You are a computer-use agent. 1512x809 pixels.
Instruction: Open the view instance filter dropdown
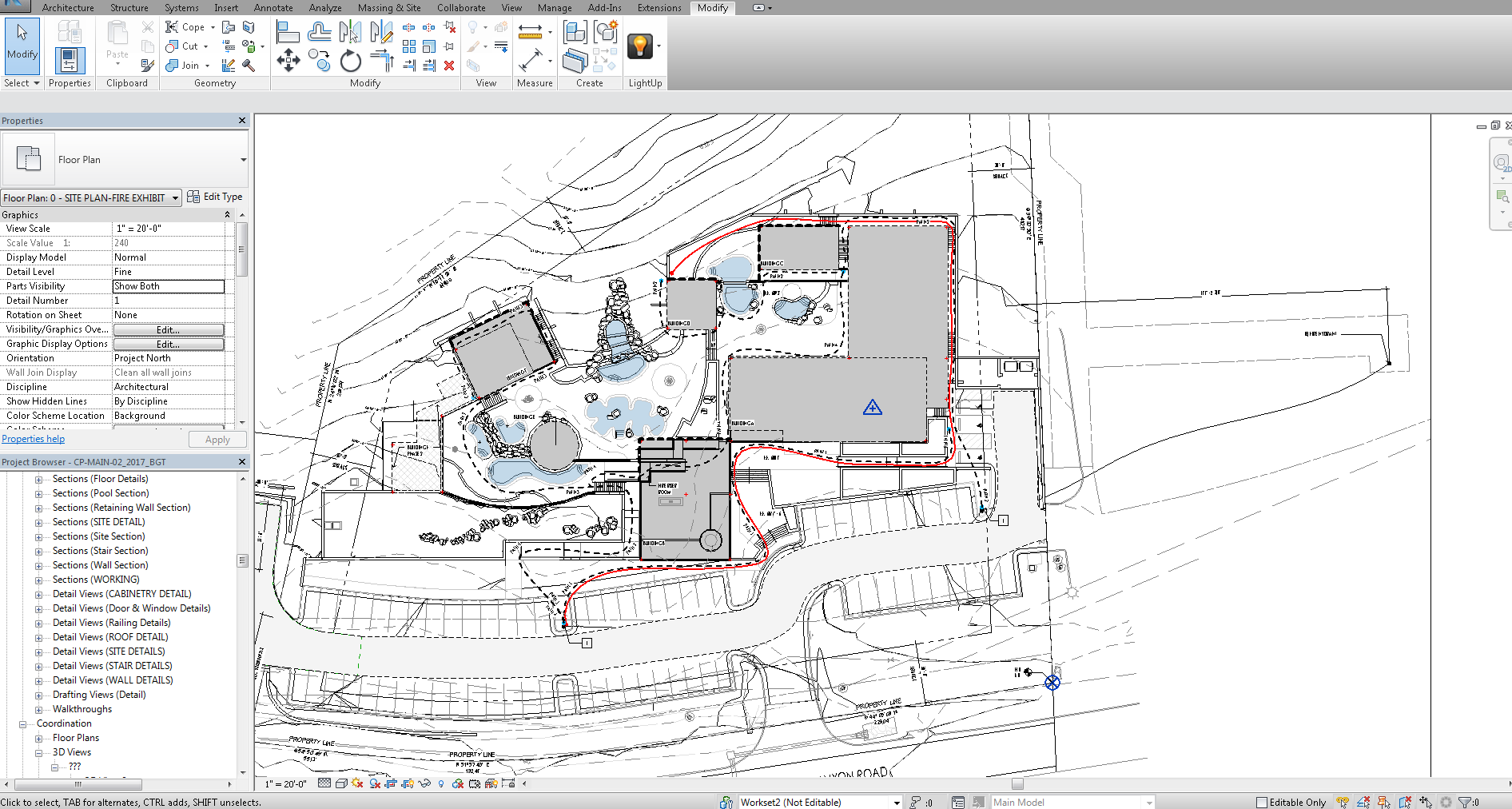coord(92,197)
